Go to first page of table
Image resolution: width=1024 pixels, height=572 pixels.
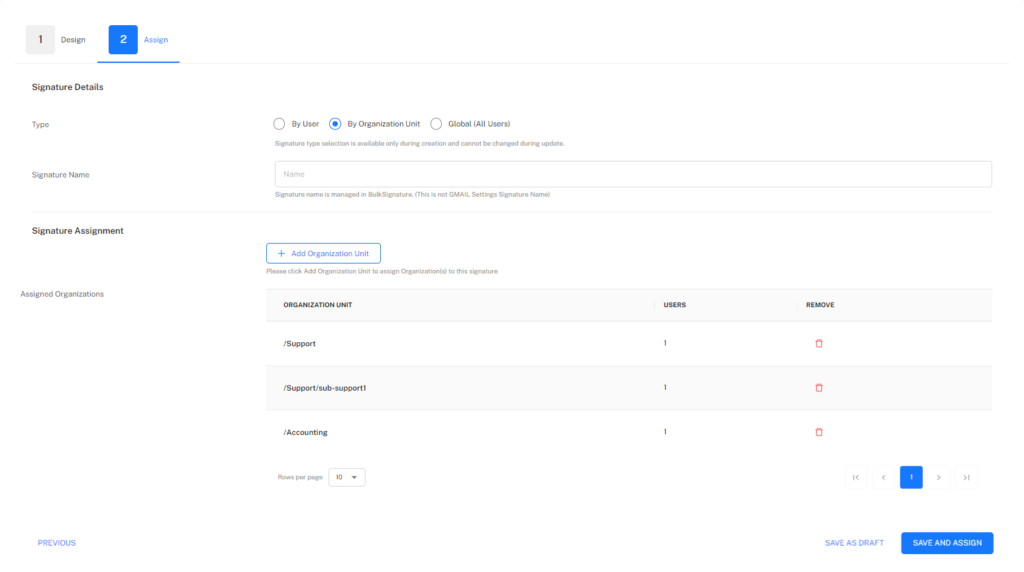point(856,477)
